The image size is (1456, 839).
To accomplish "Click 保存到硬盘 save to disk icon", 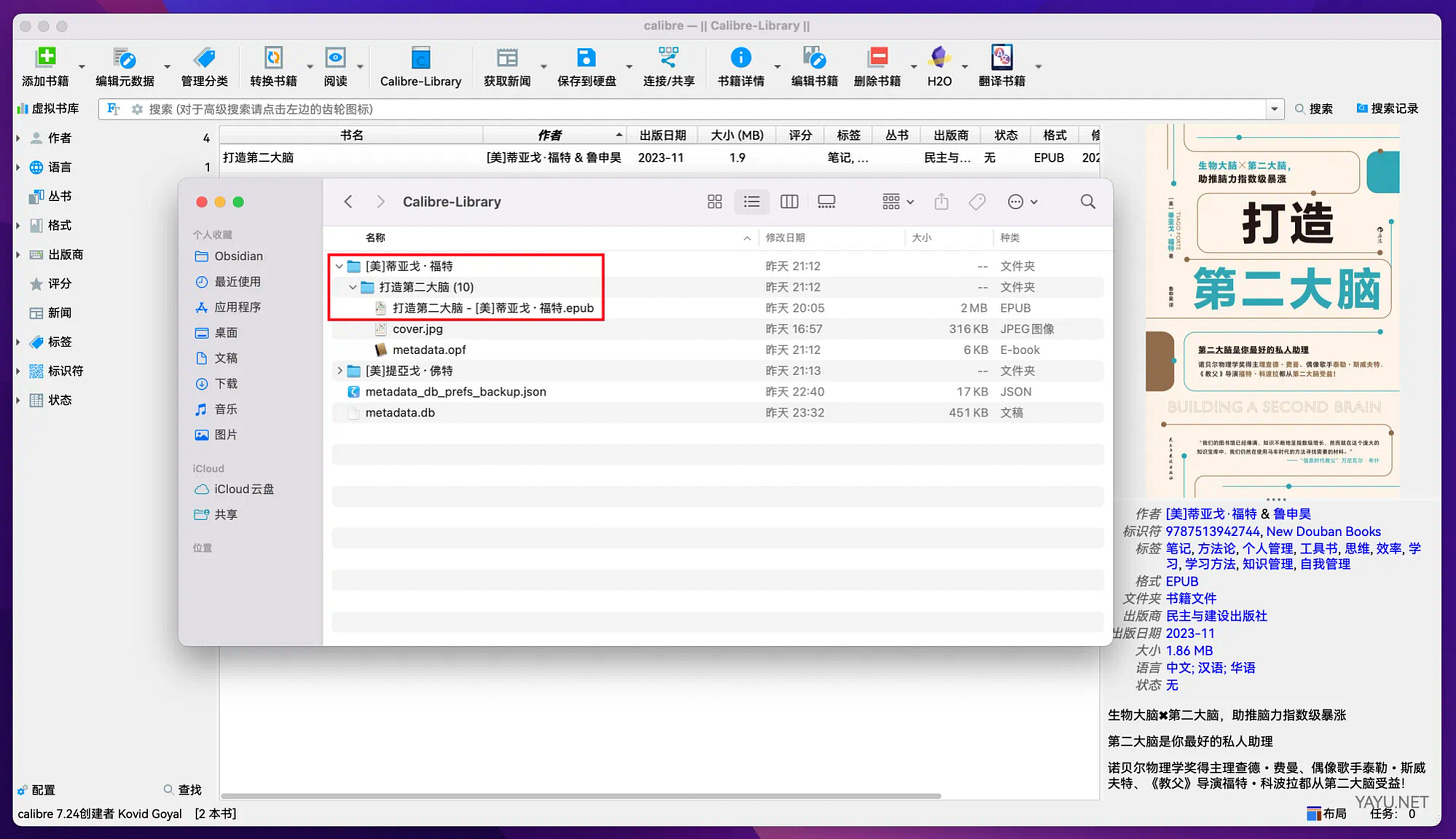I will [x=586, y=57].
